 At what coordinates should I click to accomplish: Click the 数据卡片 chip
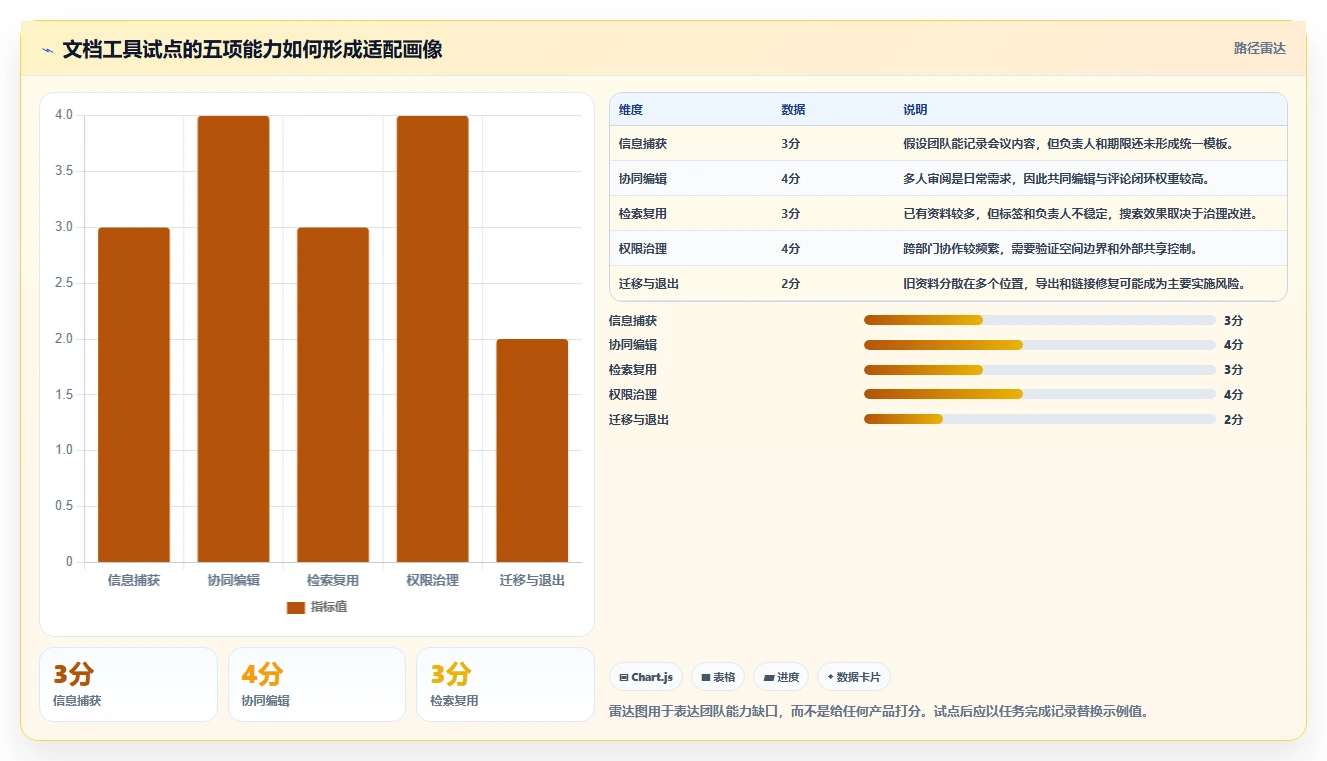pos(853,677)
